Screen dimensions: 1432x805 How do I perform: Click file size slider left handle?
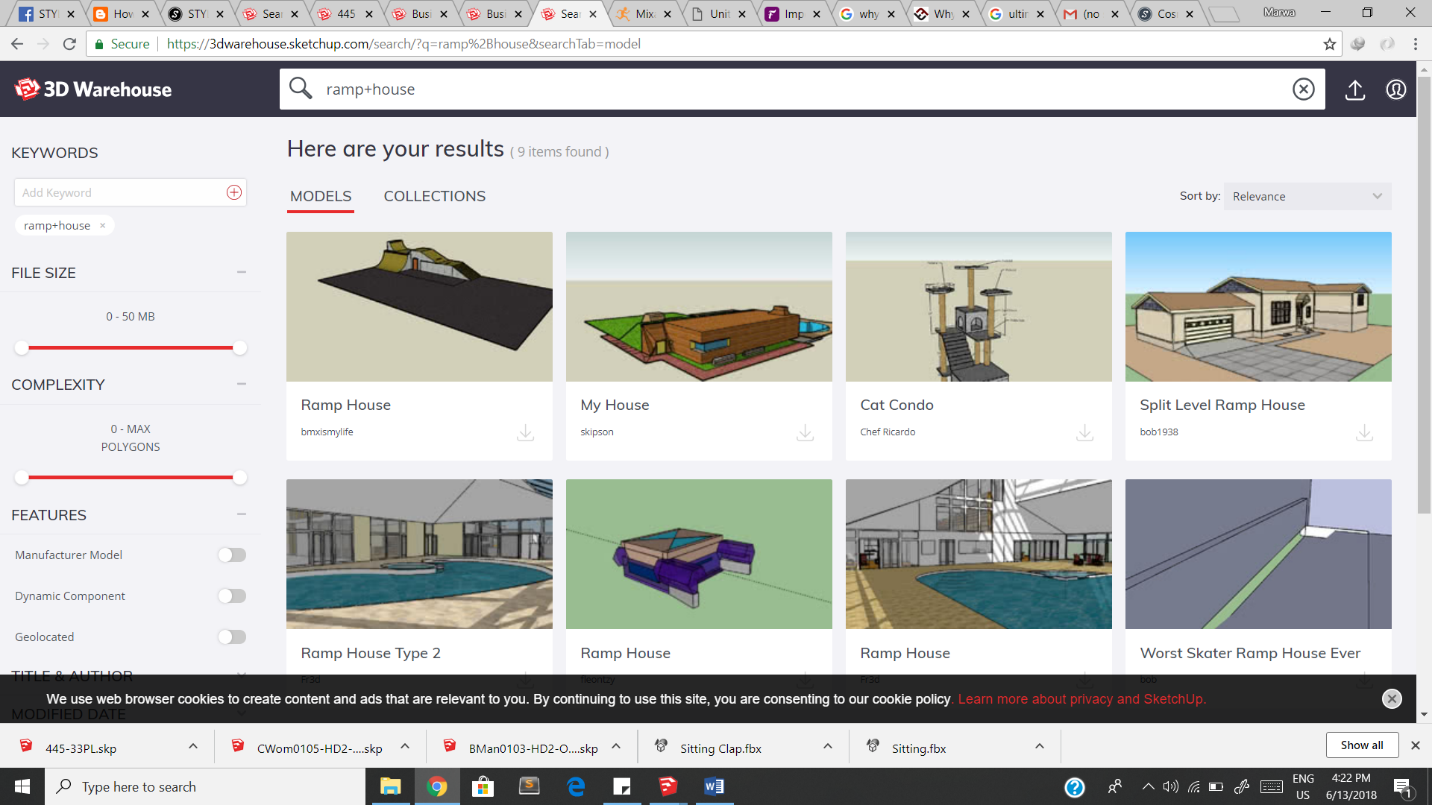(21, 348)
